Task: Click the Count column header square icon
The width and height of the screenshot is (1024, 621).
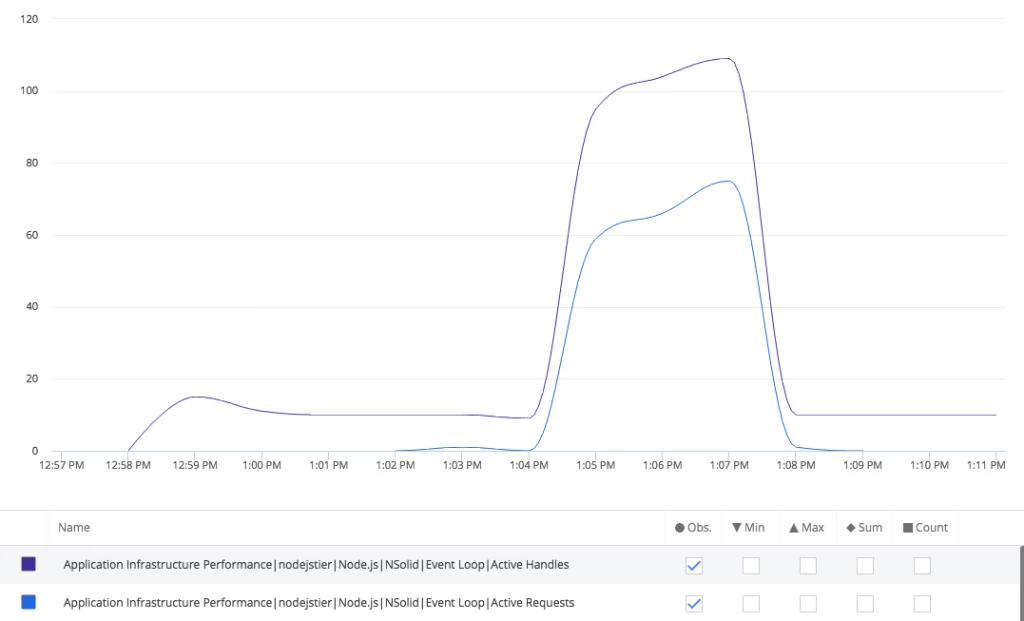Action: [908, 527]
